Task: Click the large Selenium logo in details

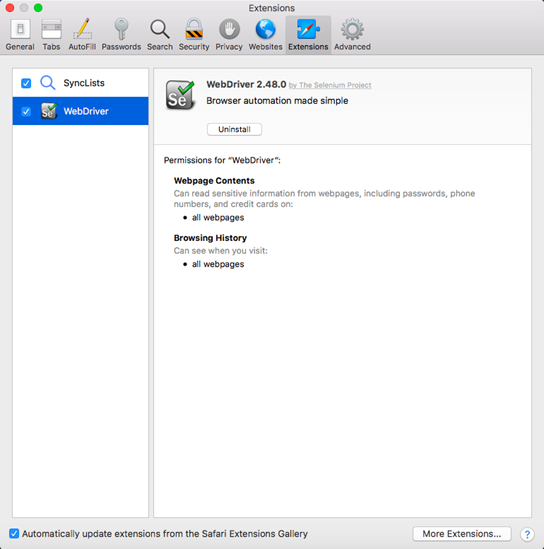Action: (180, 95)
